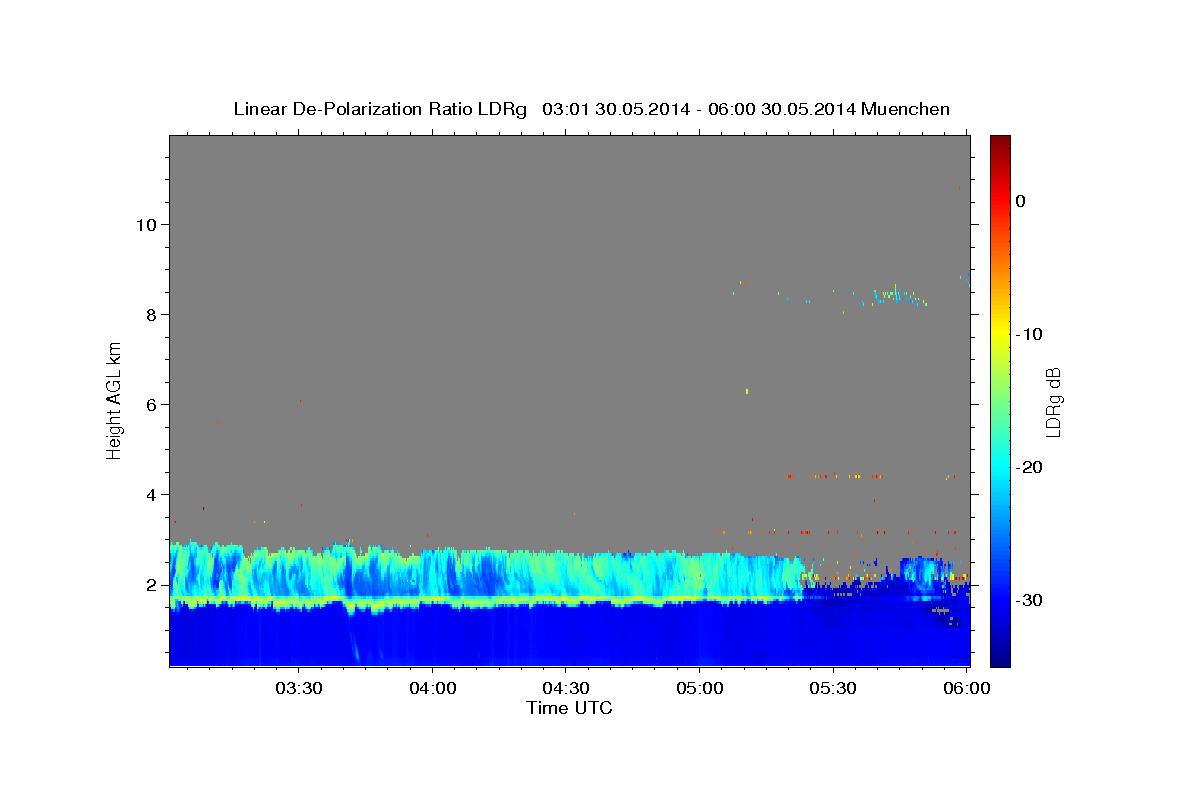
Task: Click the 05:30 time tick label
Action: 833,689
